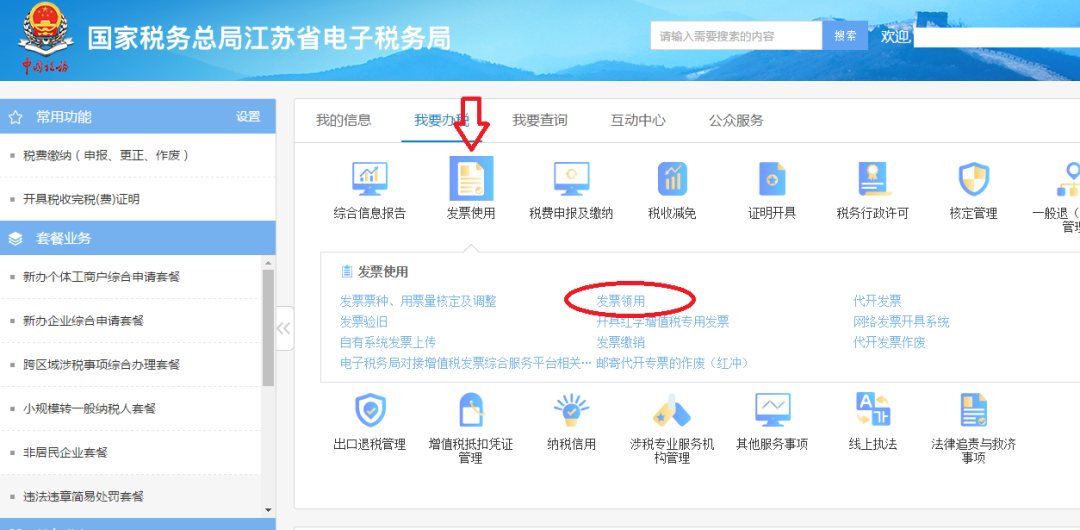Click the search input field

click(736, 36)
